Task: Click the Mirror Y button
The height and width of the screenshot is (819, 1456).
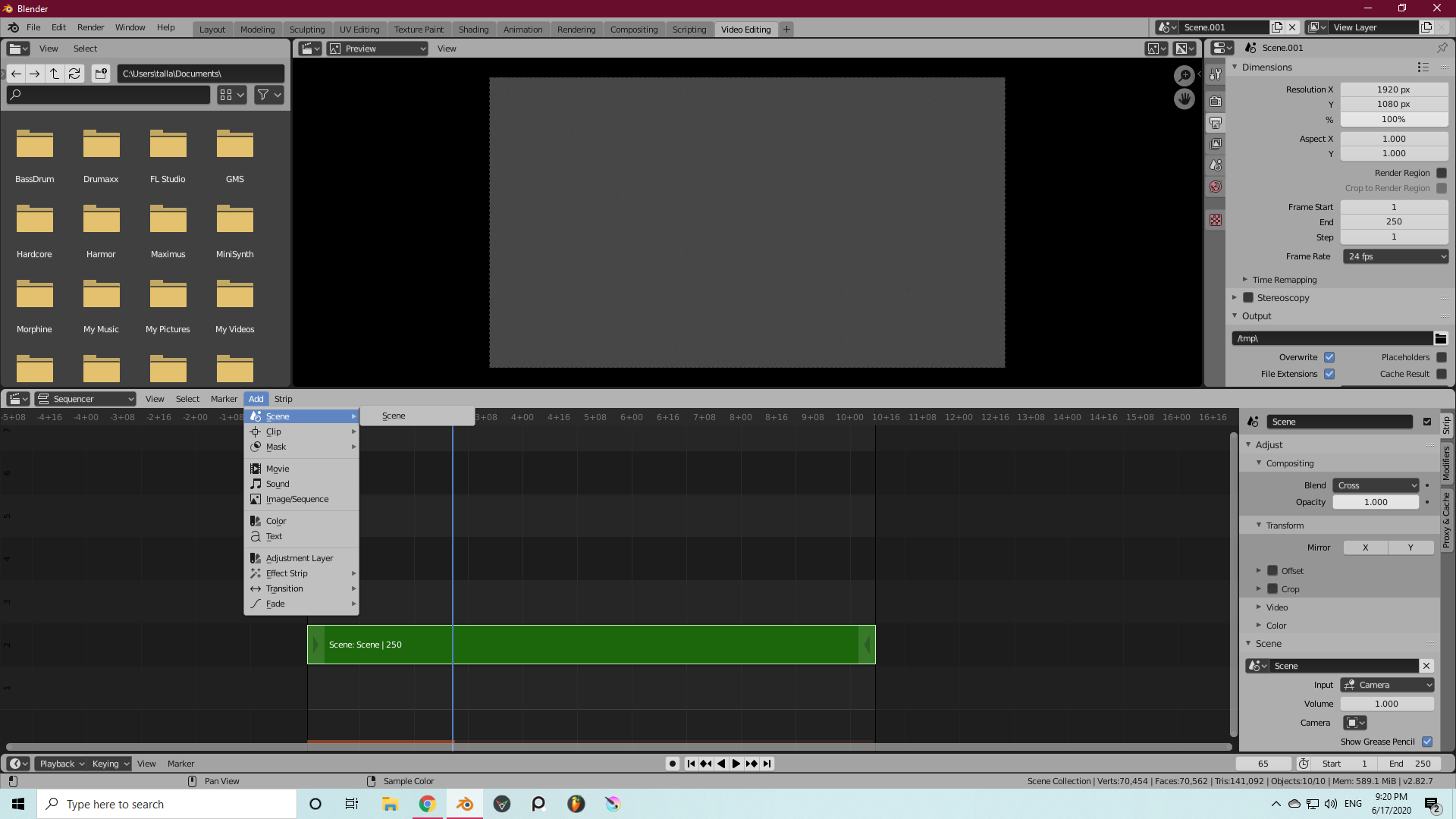Action: tap(1411, 548)
